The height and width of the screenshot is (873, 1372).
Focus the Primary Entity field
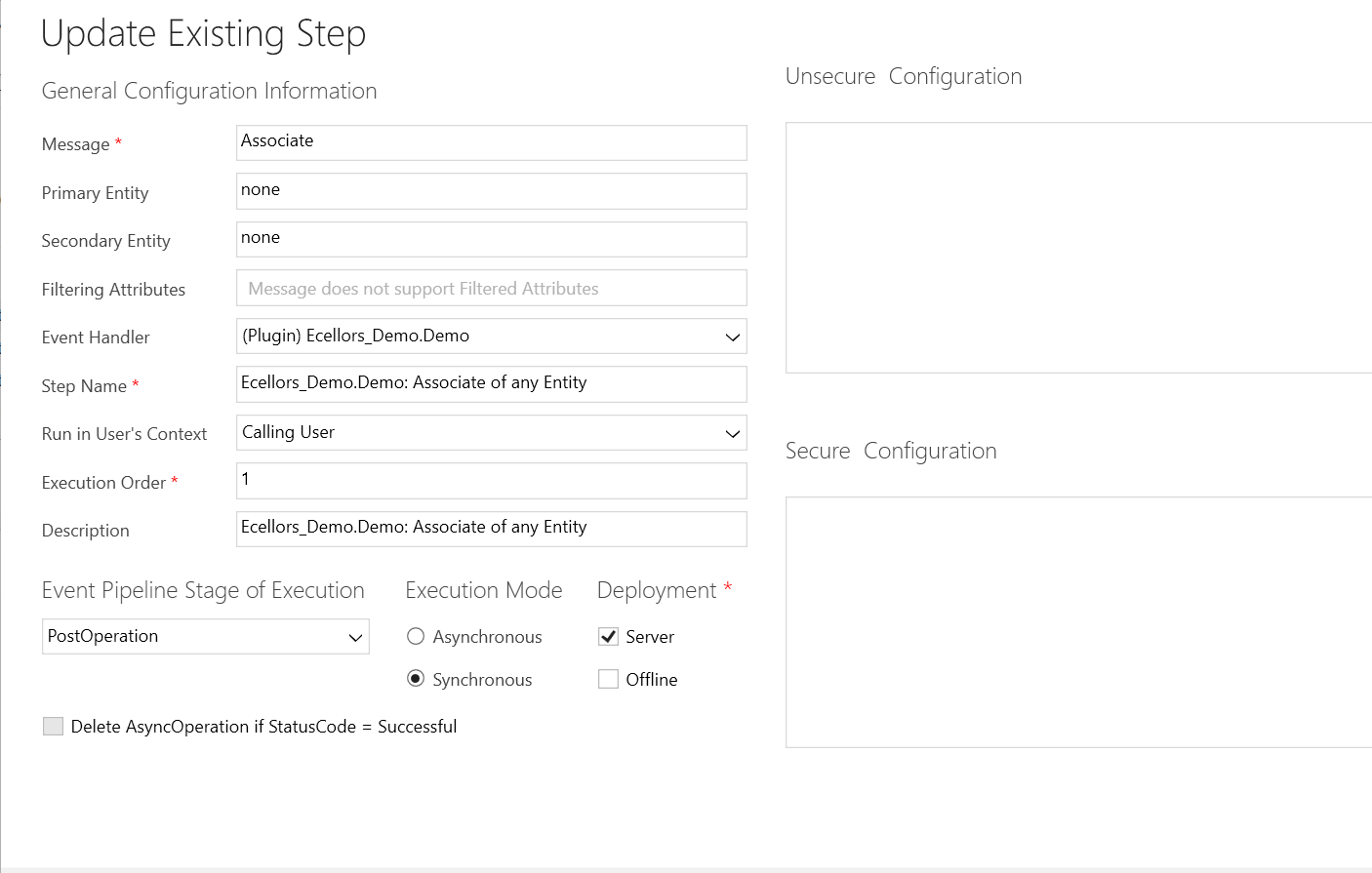pyautogui.click(x=491, y=191)
